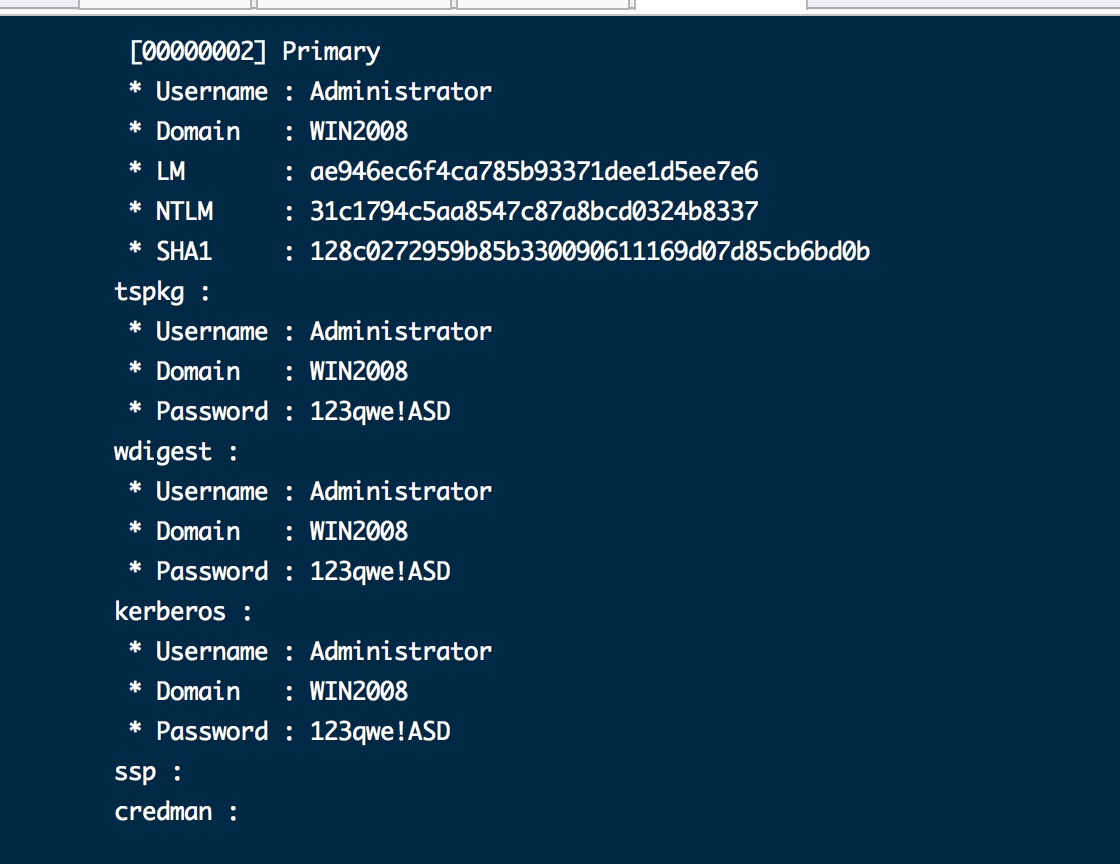Image resolution: width=1120 pixels, height=864 pixels.
Task: Click the NTLM field label
Action: click(x=184, y=211)
